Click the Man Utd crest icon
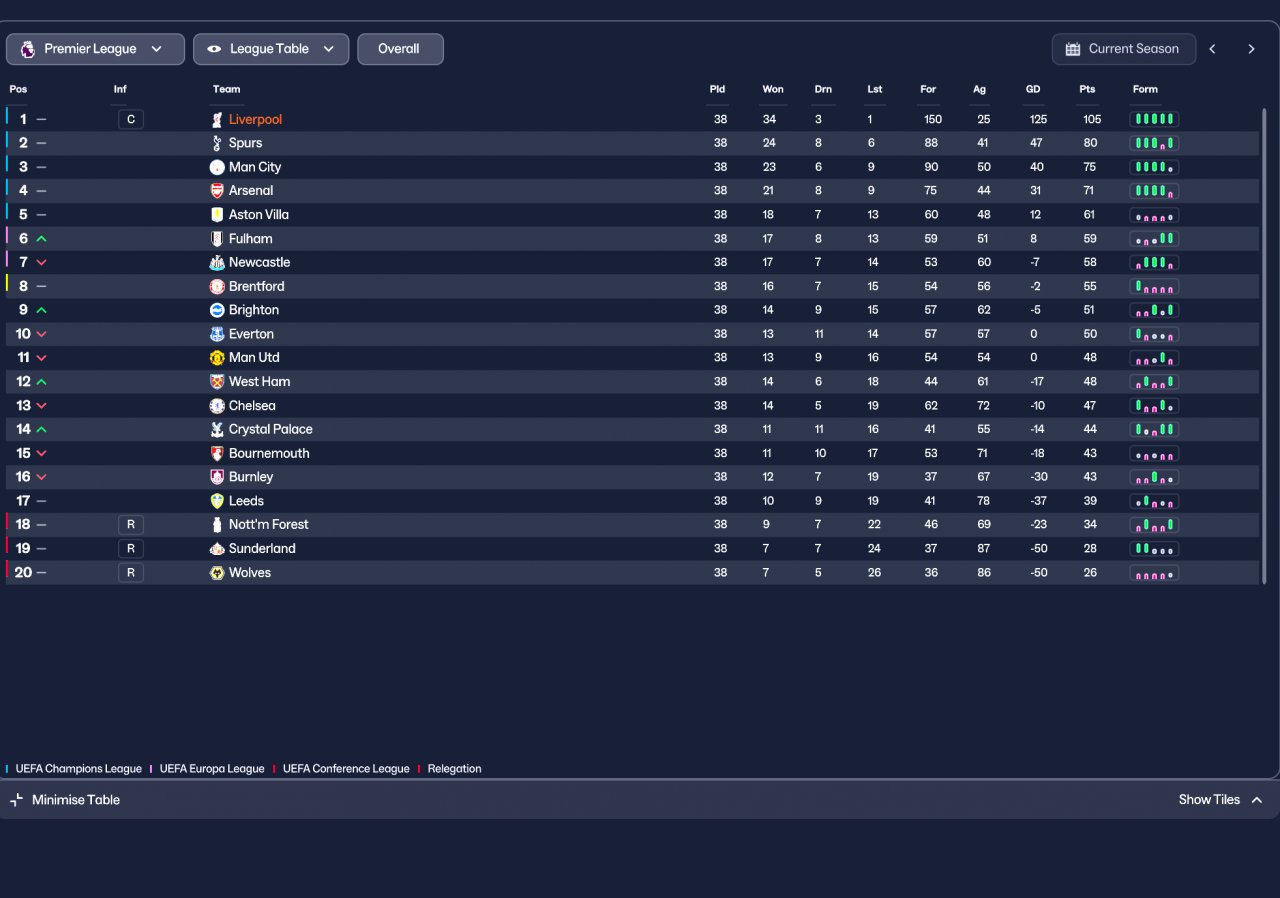Viewport: 1280px width, 898px height. [x=217, y=358]
